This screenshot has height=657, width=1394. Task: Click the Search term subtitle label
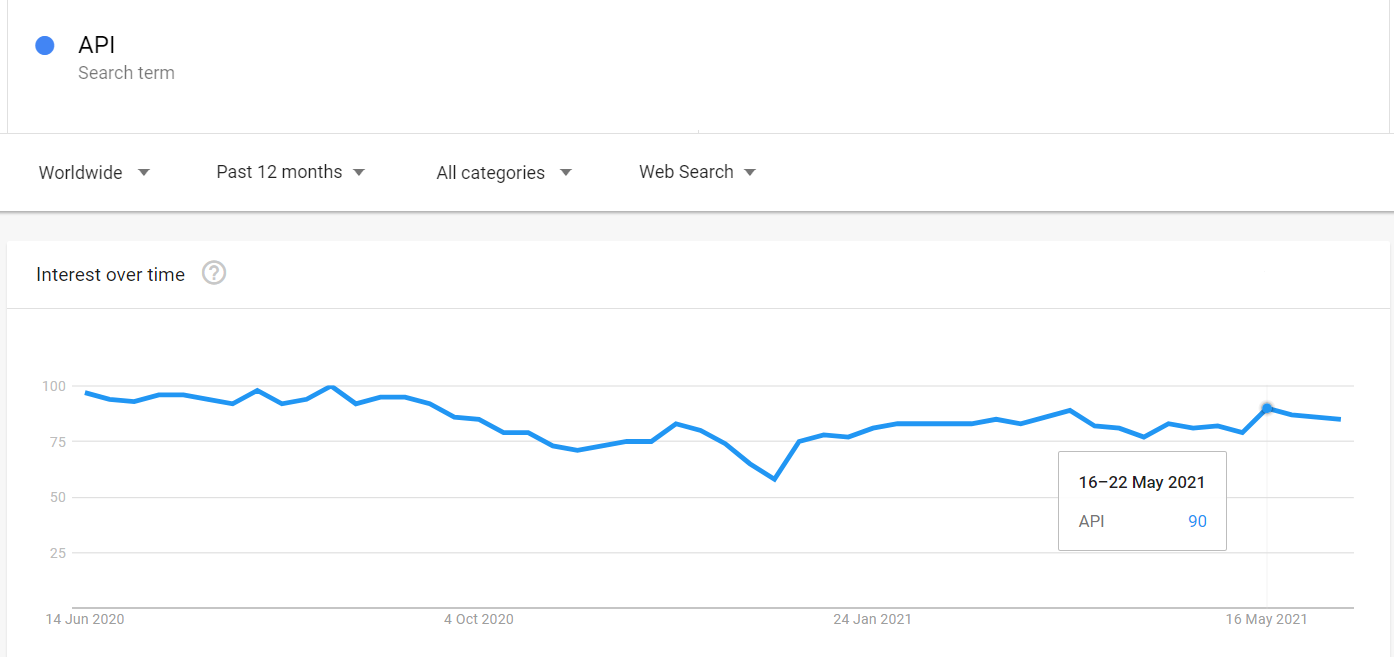(x=126, y=73)
